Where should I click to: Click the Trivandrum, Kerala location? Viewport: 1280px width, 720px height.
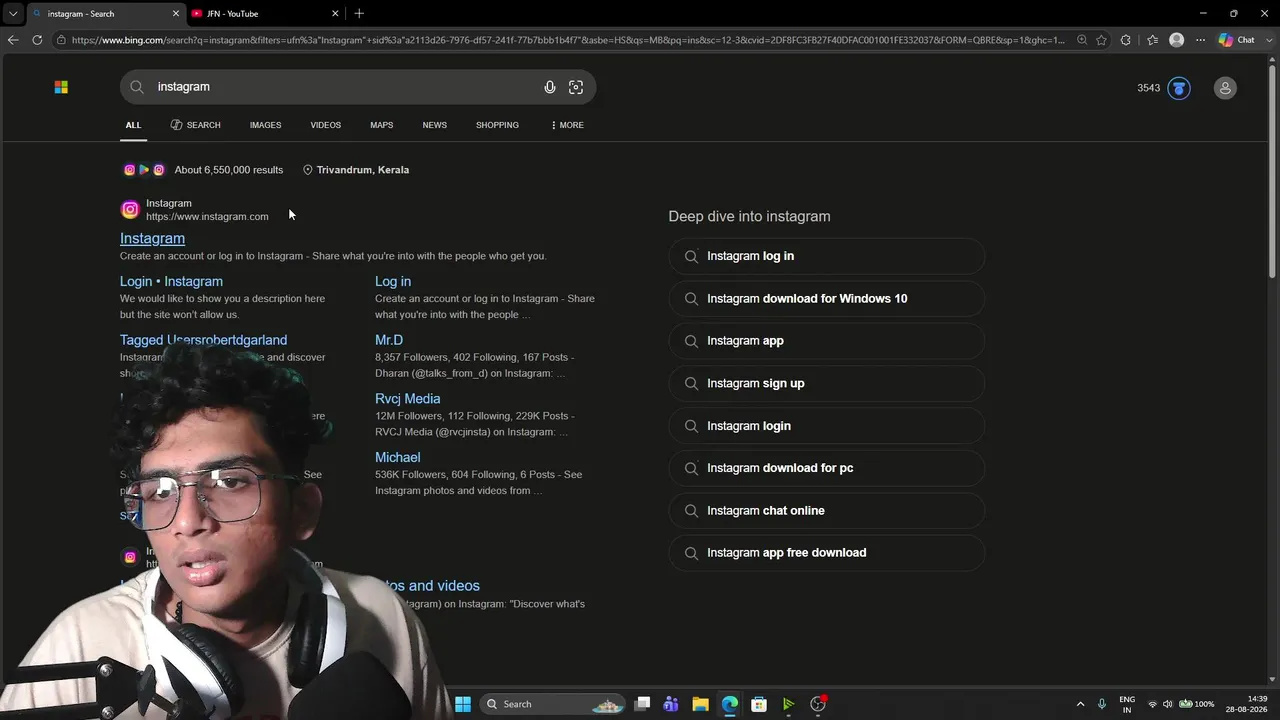(356, 170)
